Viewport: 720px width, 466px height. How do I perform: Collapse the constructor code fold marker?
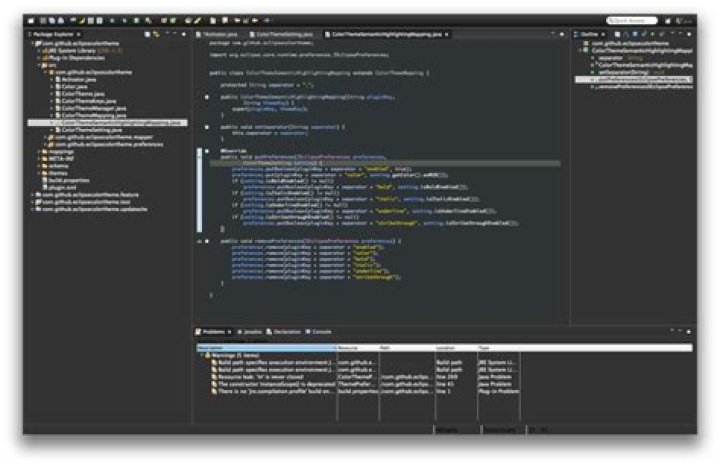(x=207, y=97)
